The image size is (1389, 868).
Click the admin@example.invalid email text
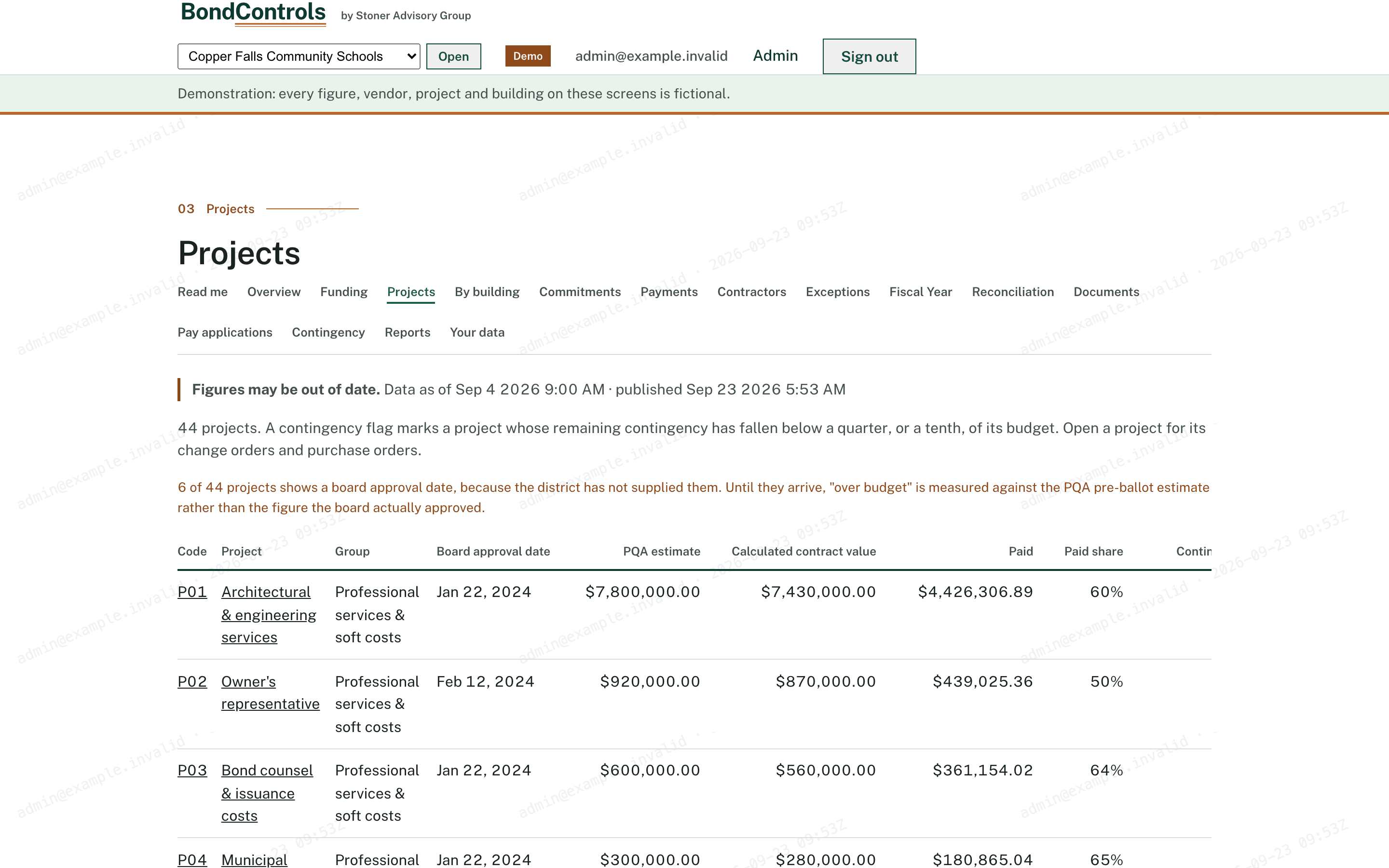(x=652, y=55)
